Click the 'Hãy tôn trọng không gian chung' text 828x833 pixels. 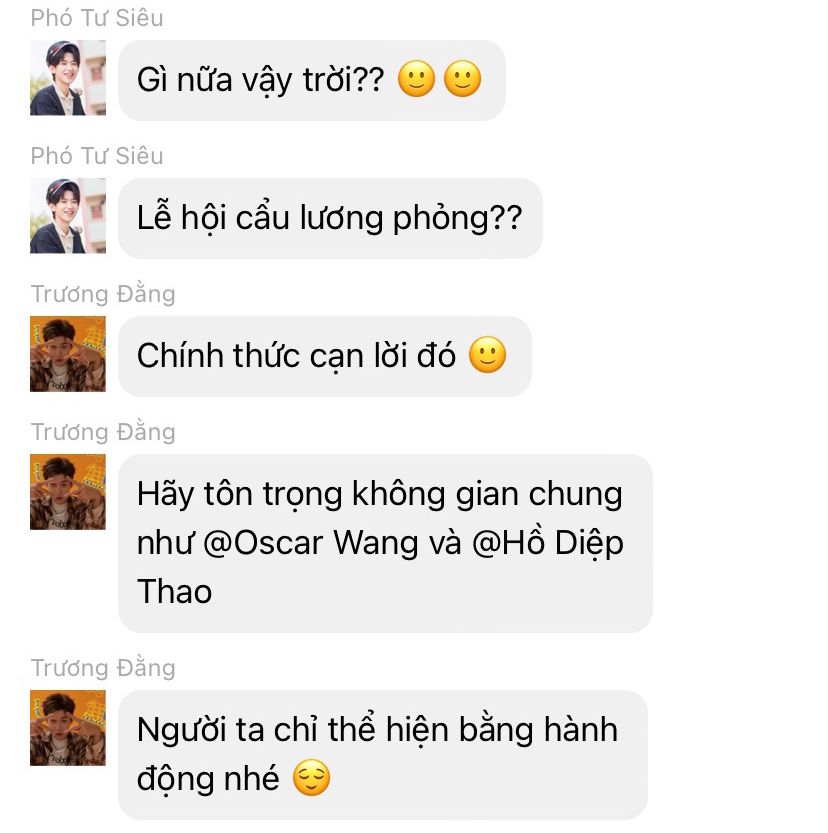pyautogui.click(x=380, y=495)
